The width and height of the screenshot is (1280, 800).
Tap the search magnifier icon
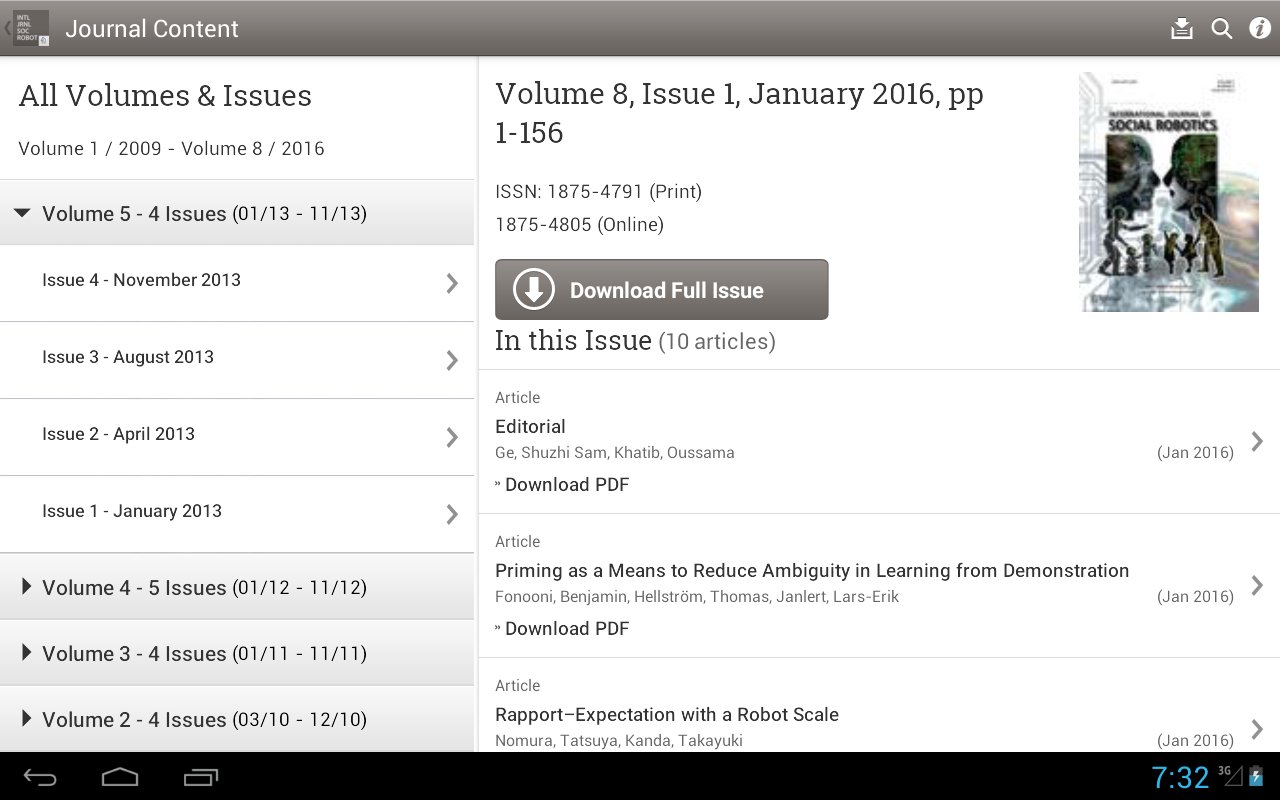1222,28
